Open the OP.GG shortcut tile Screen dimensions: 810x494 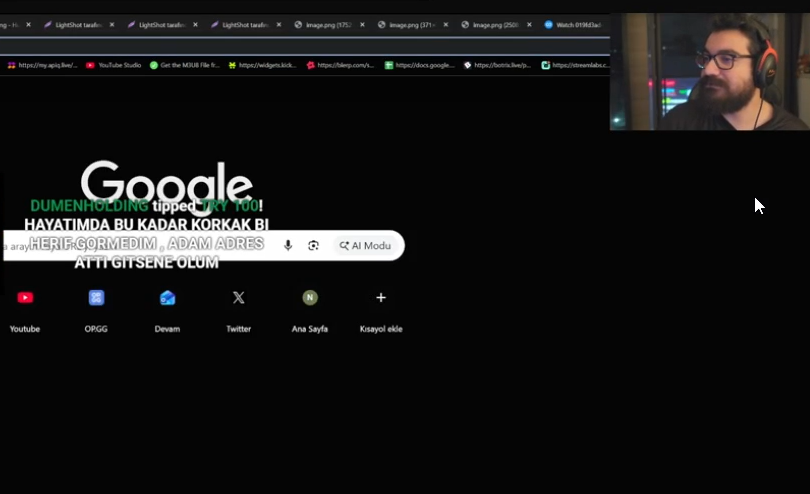(96, 310)
